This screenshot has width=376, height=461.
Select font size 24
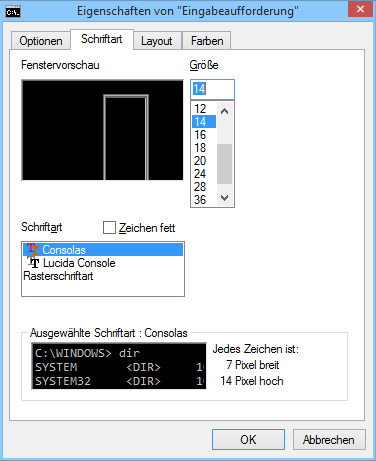[x=204, y=174]
